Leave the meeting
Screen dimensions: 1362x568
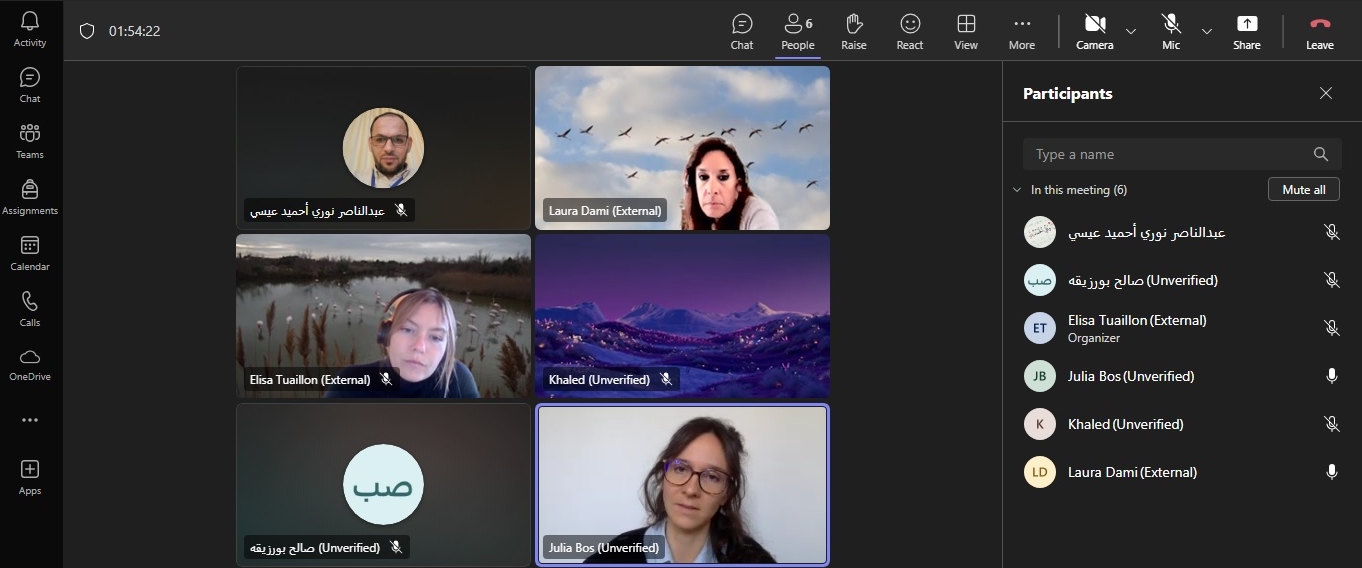pos(1319,31)
